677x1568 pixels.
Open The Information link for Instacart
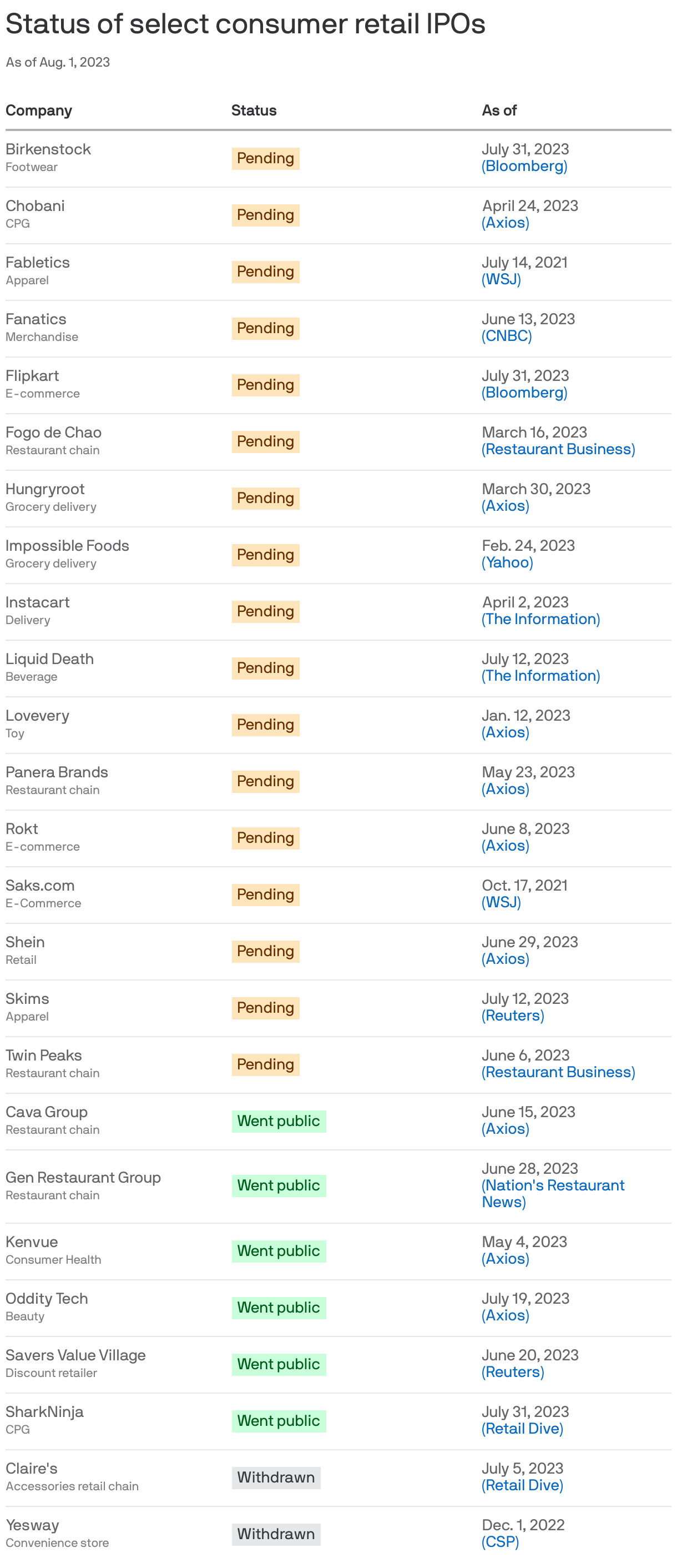pos(540,619)
